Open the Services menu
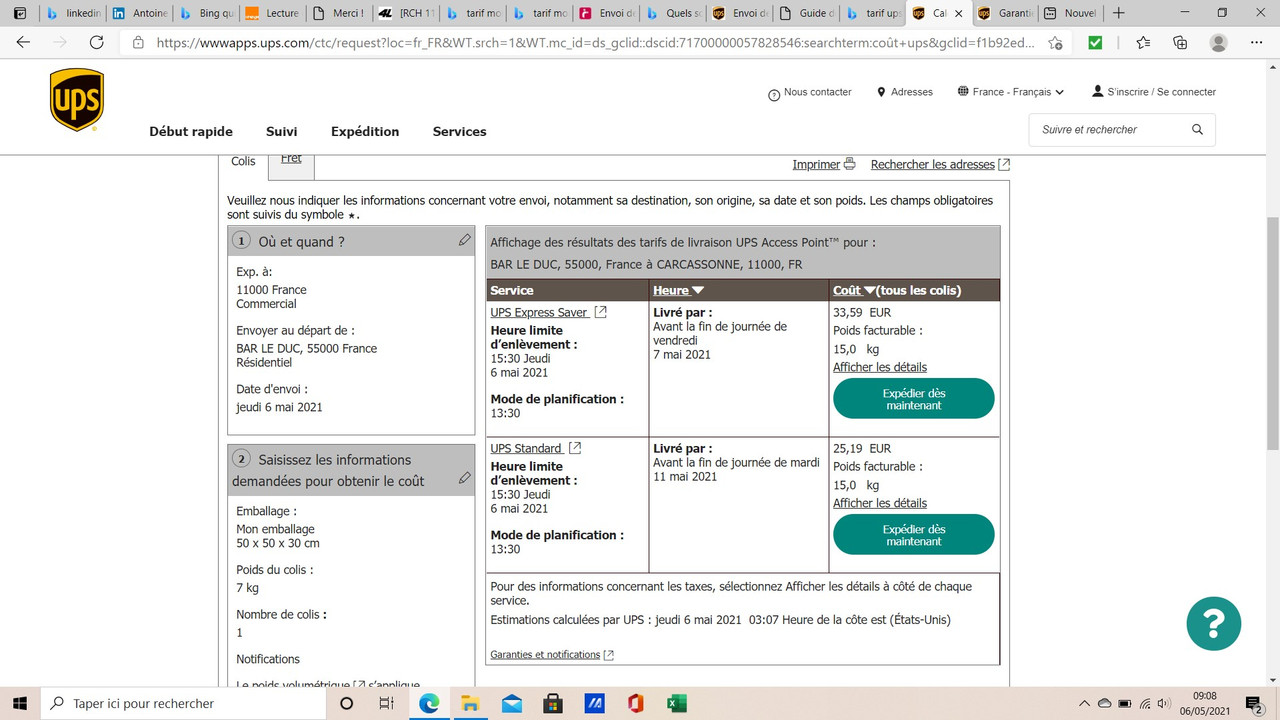1280x720 pixels. 460,132
